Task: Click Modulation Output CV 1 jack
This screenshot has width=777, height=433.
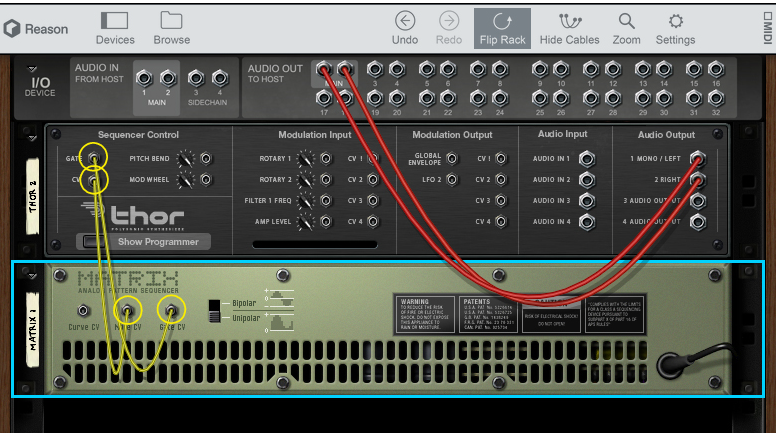Action: (501, 159)
